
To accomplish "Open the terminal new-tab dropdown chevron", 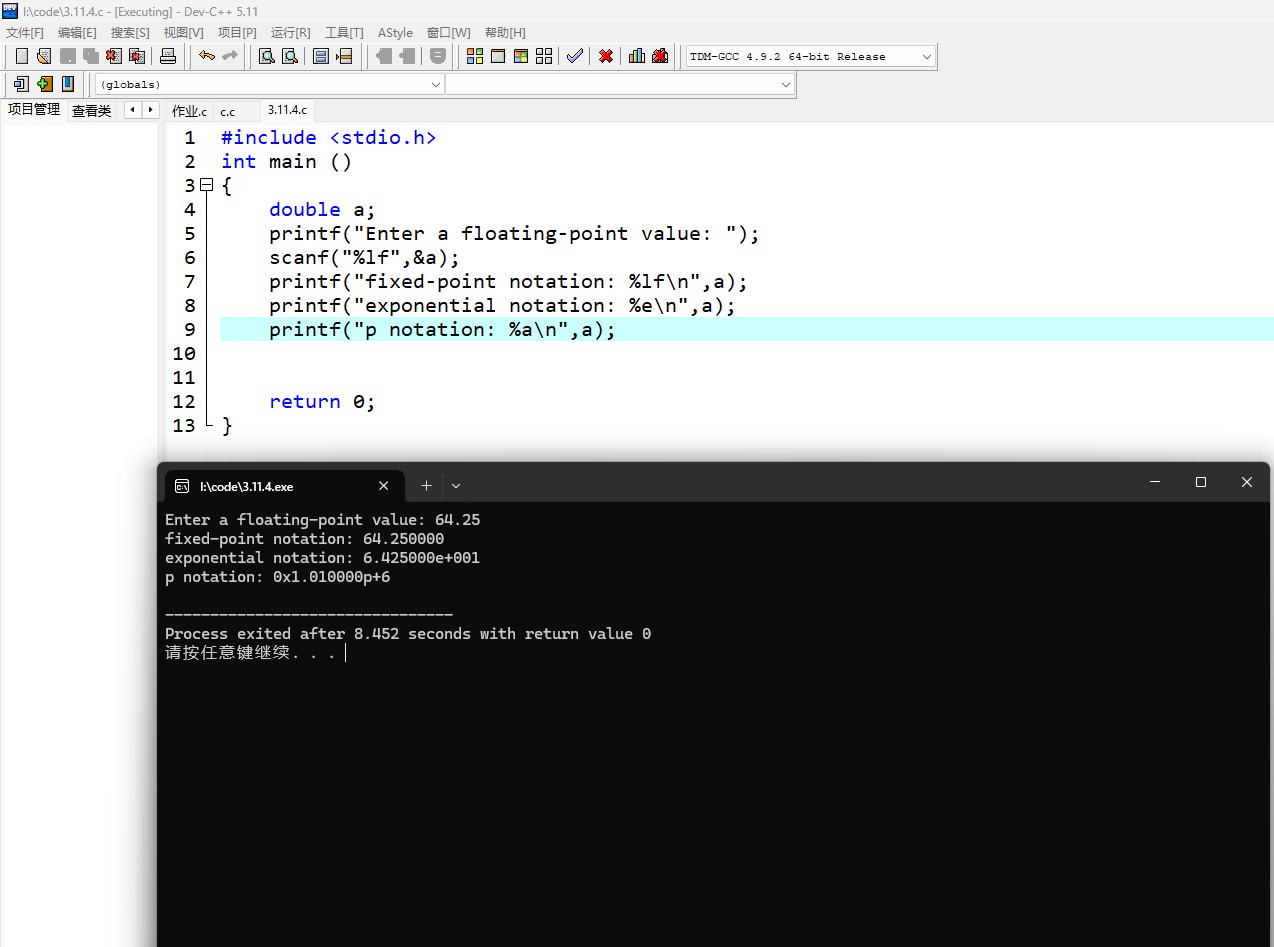I will [x=456, y=485].
